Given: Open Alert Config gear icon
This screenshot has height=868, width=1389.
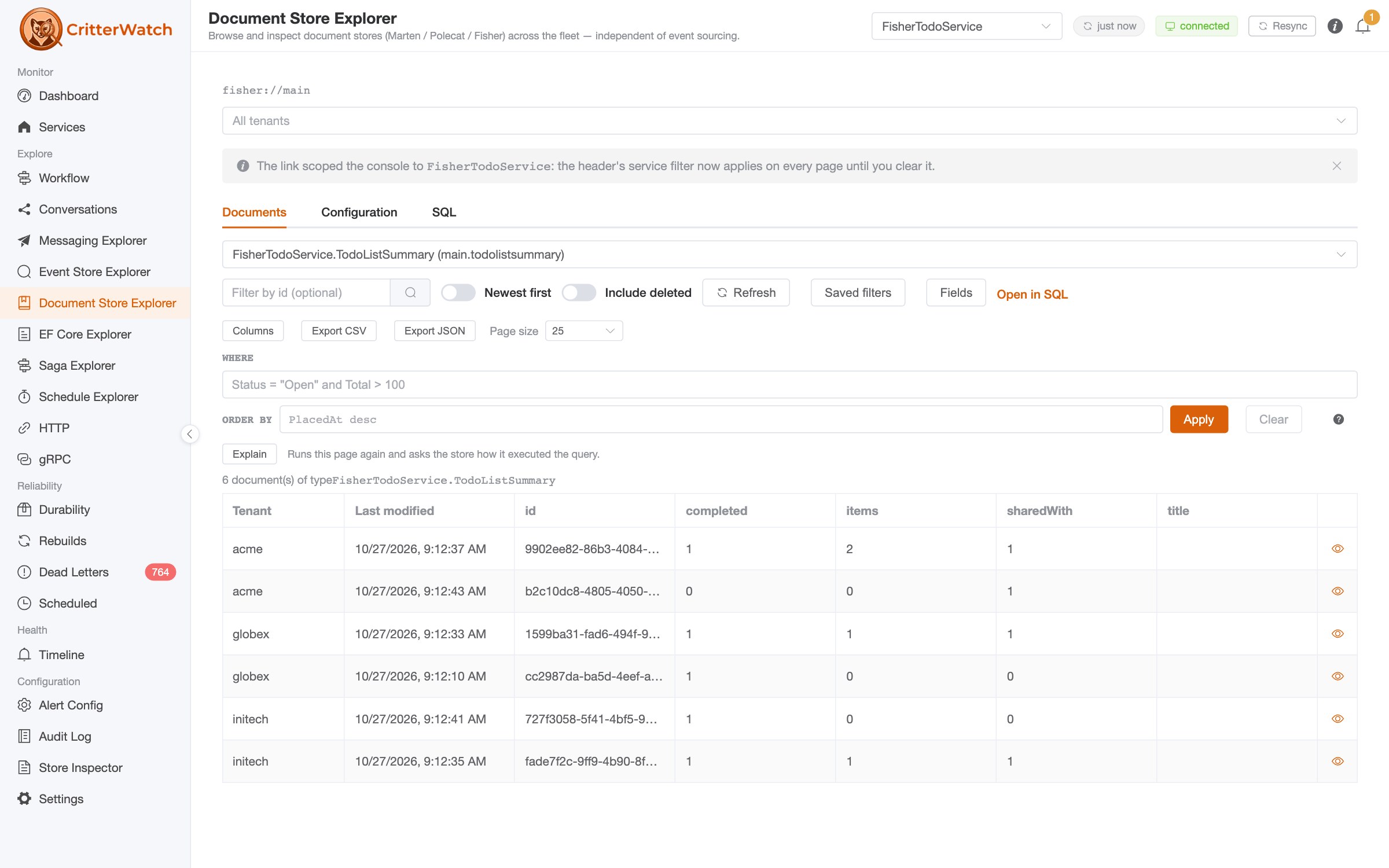Looking at the screenshot, I should (24, 705).
